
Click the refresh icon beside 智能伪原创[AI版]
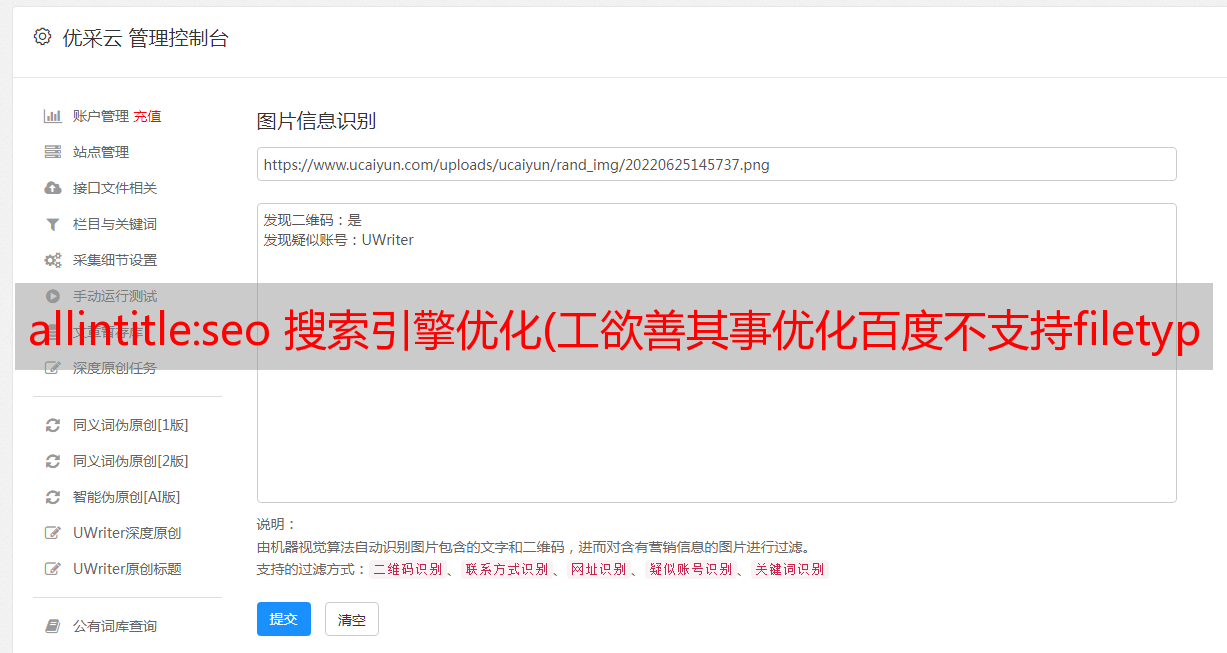coord(53,497)
